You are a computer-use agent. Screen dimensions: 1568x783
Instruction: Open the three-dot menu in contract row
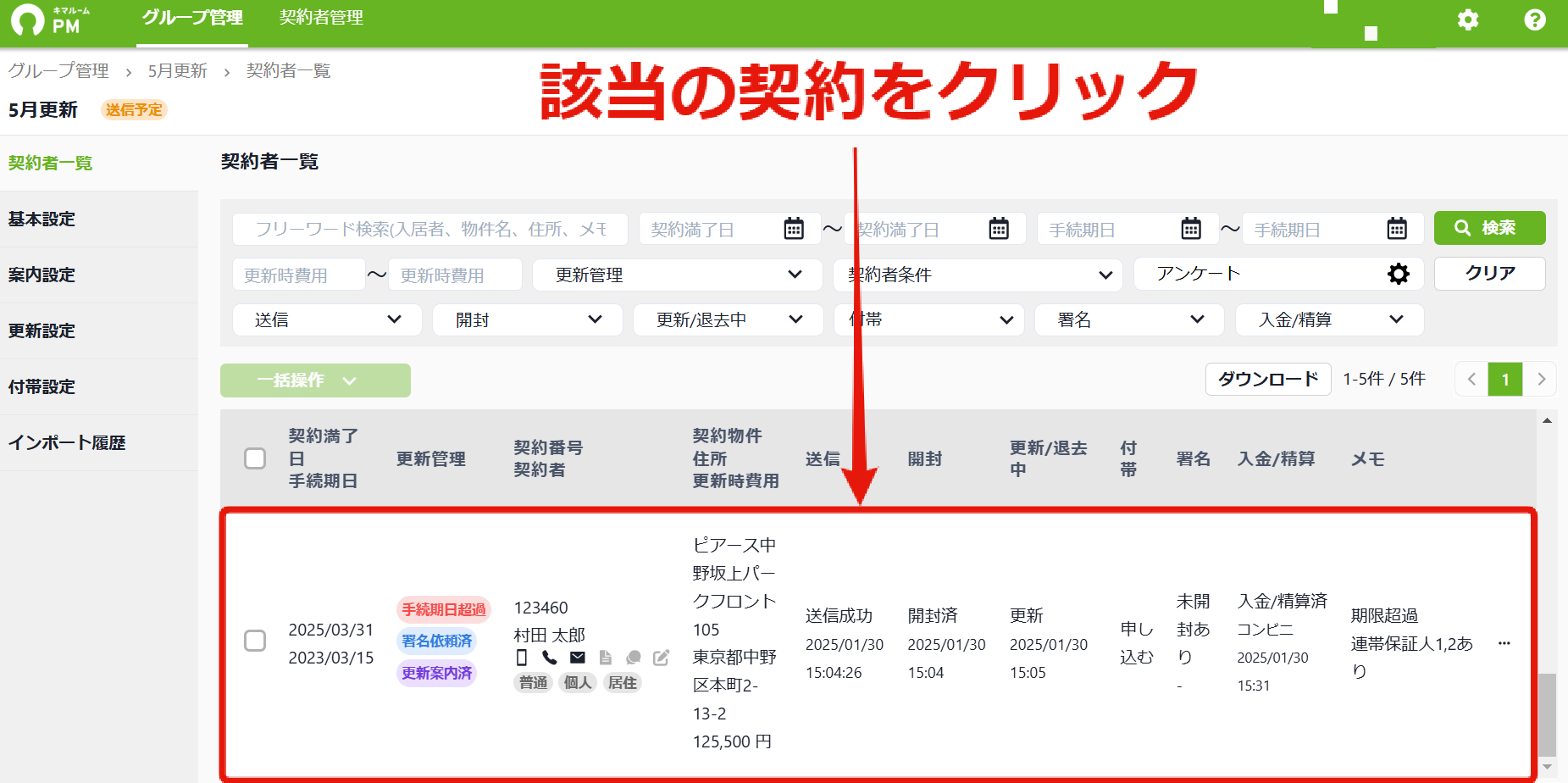pos(1504,643)
